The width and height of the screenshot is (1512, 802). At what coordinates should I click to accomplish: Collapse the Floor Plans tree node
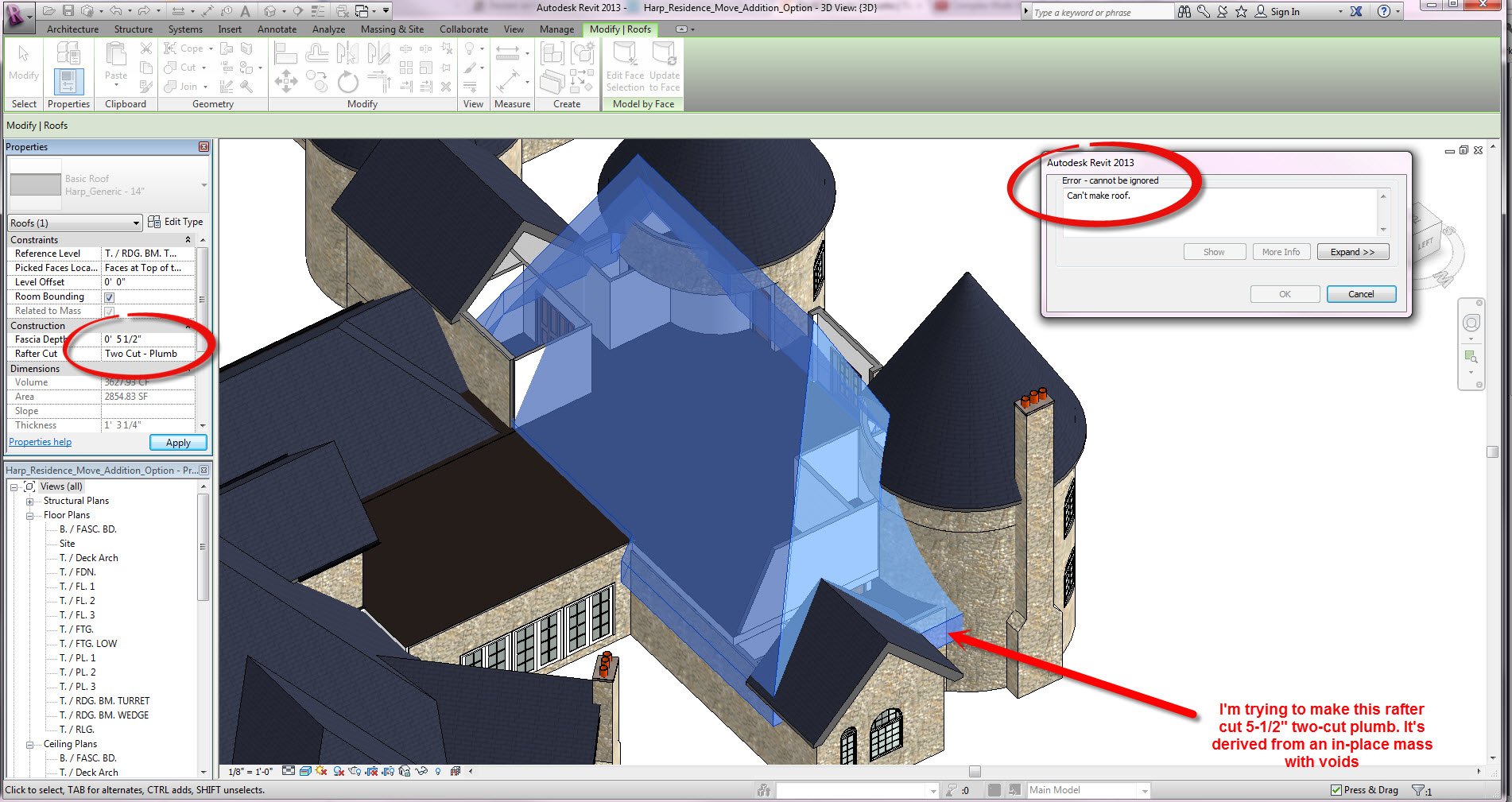click(x=29, y=516)
